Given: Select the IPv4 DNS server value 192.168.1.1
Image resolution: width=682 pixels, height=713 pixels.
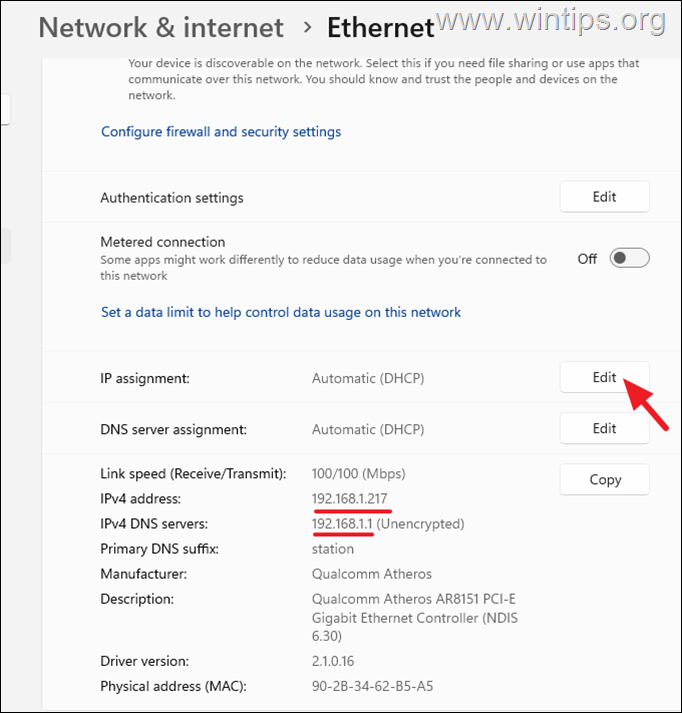Looking at the screenshot, I should 342,524.
